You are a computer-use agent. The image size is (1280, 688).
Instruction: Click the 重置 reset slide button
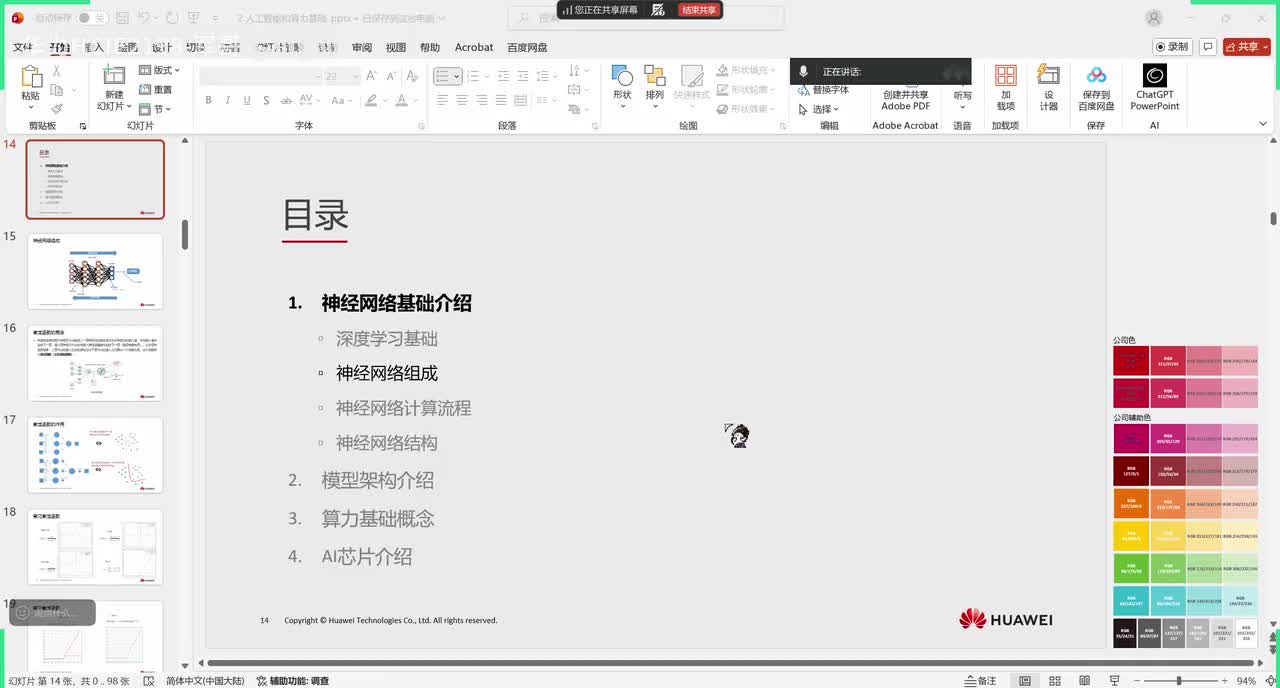[156, 90]
